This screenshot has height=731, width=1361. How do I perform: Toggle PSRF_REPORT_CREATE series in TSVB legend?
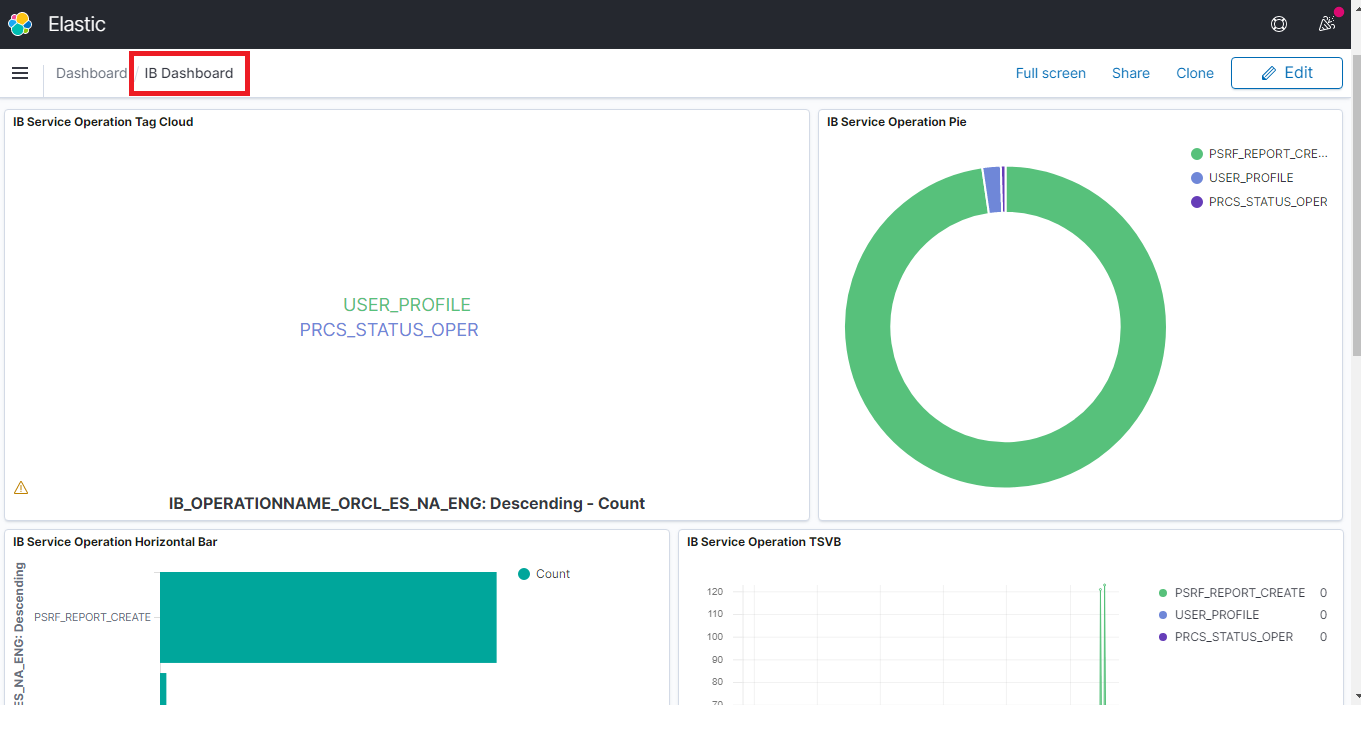tap(1239, 593)
